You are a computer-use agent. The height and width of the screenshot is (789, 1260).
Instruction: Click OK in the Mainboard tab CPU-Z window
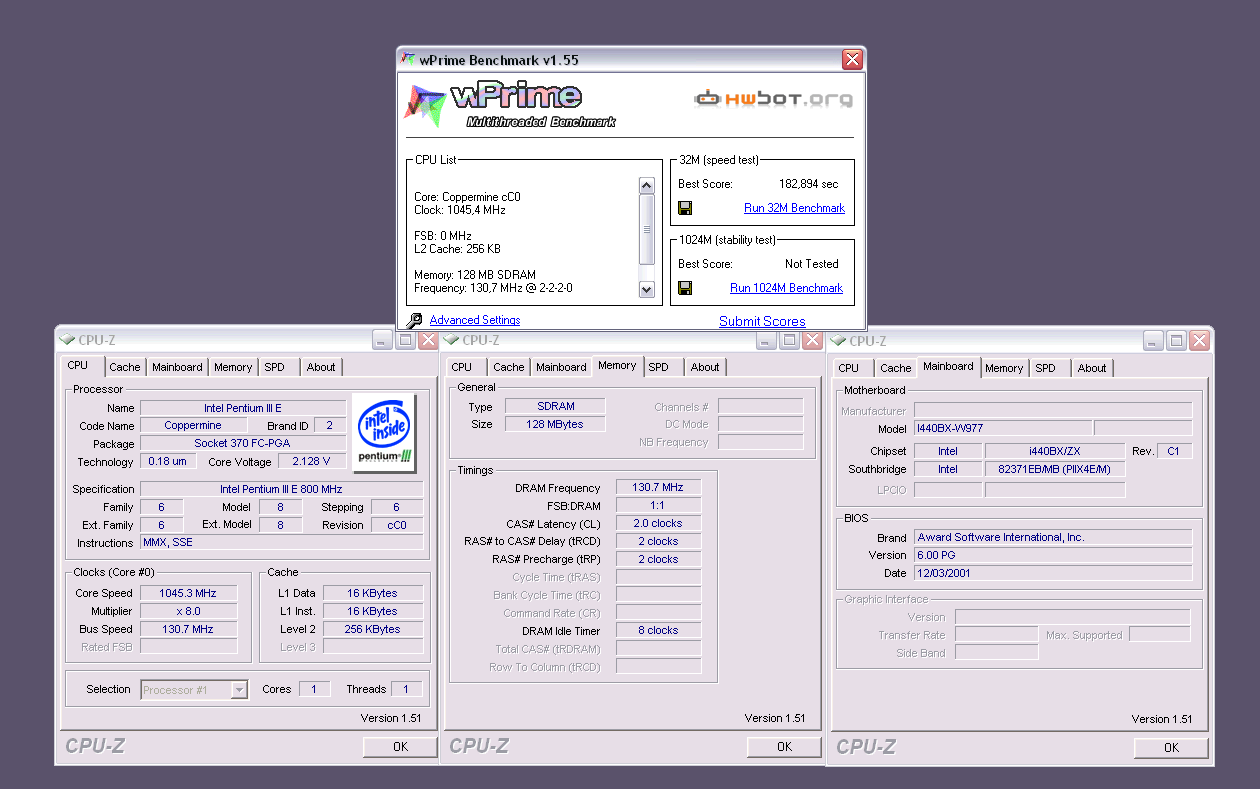tap(1171, 747)
